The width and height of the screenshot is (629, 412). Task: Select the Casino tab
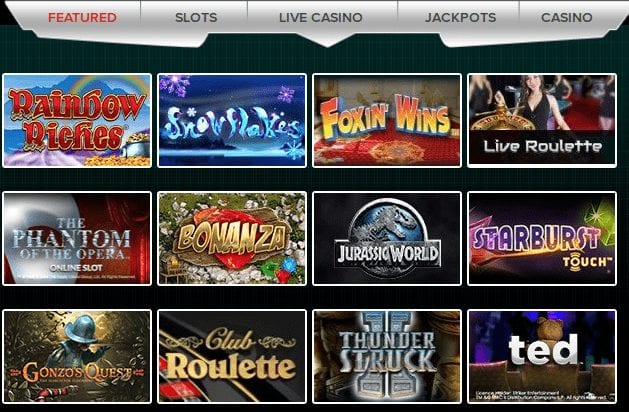(x=566, y=18)
